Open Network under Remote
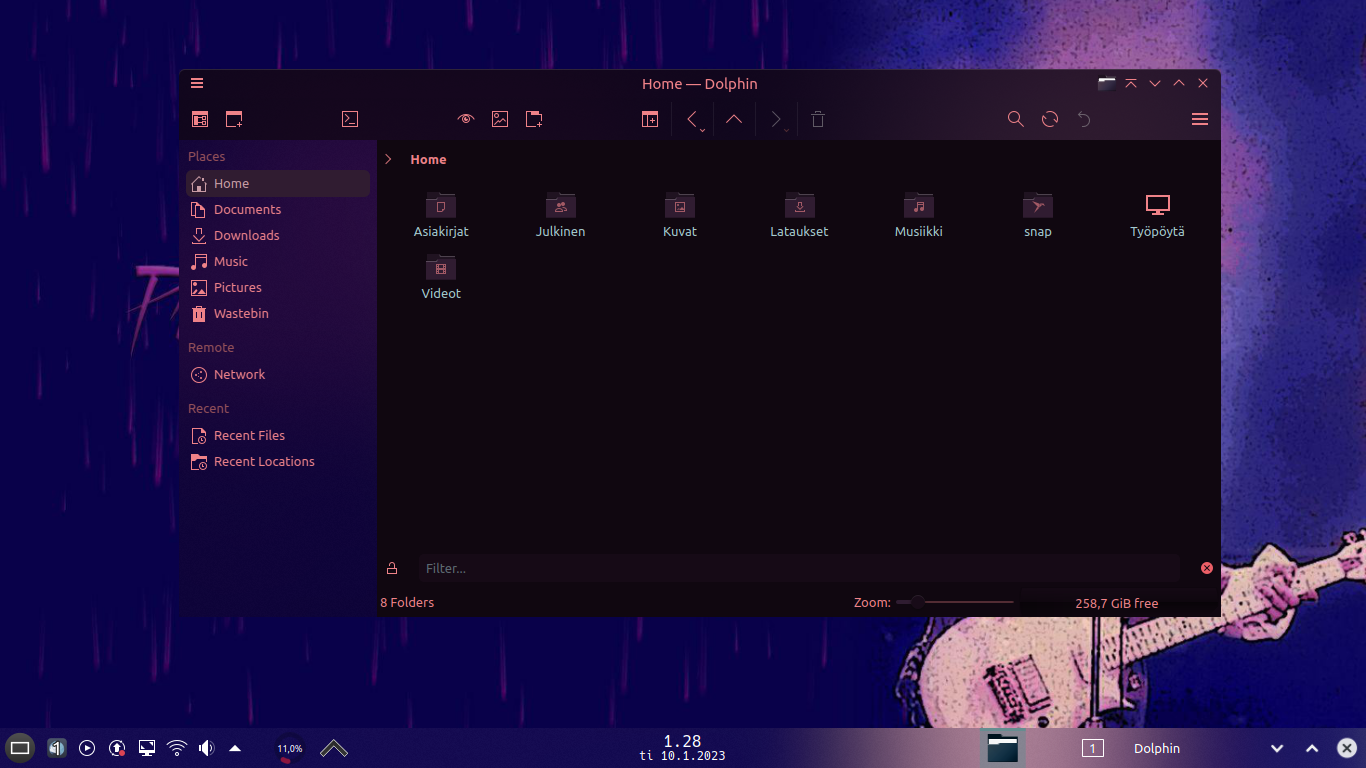This screenshot has height=768, width=1366. tap(278, 374)
